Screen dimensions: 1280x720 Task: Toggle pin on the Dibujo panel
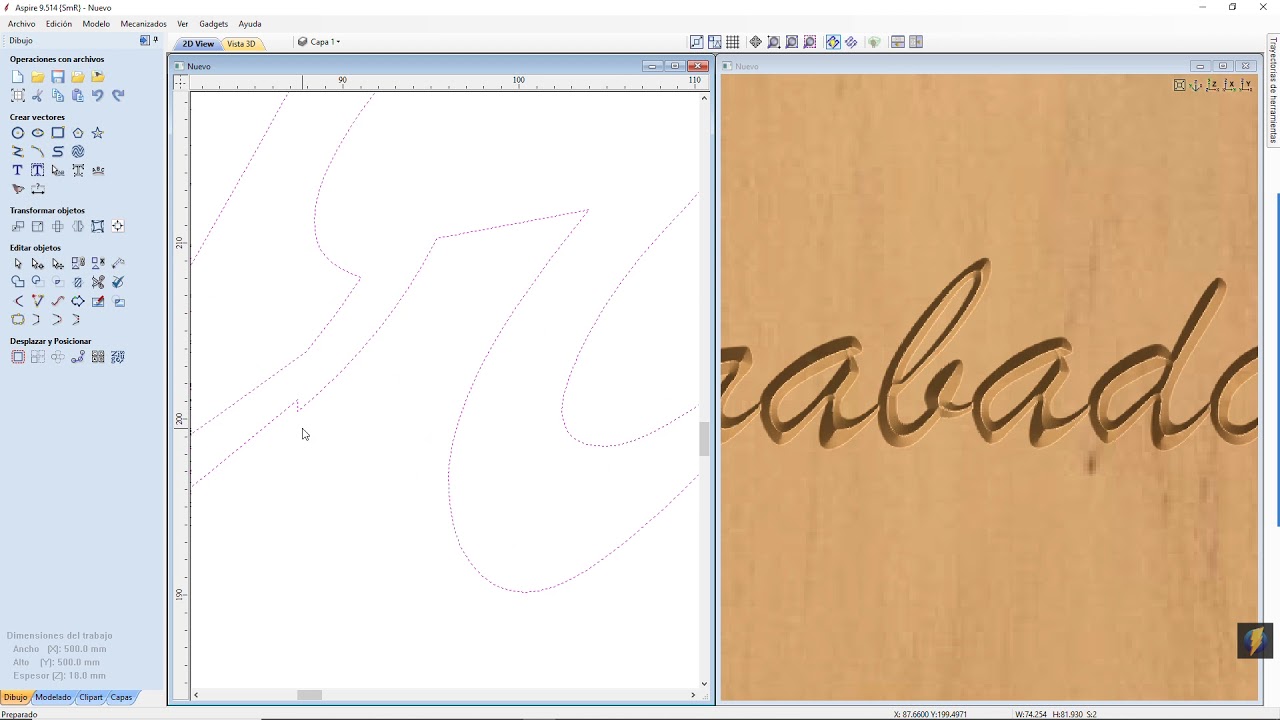pyautogui.click(x=155, y=40)
